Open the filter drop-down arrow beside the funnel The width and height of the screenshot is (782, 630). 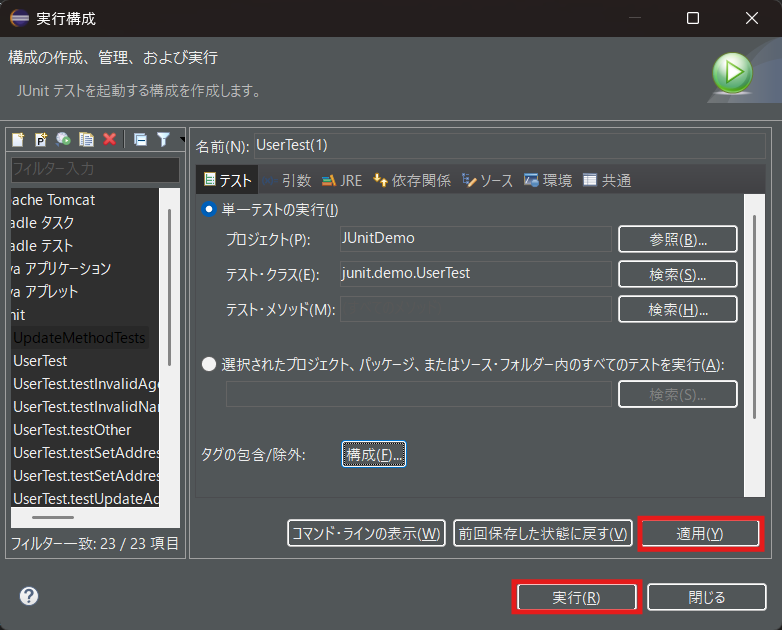[182, 140]
